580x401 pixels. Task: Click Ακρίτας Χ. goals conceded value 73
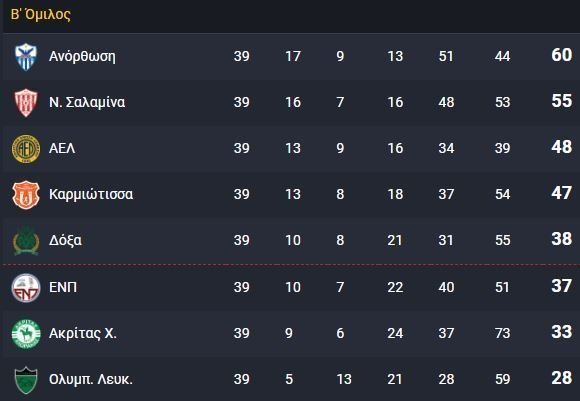tap(502, 333)
